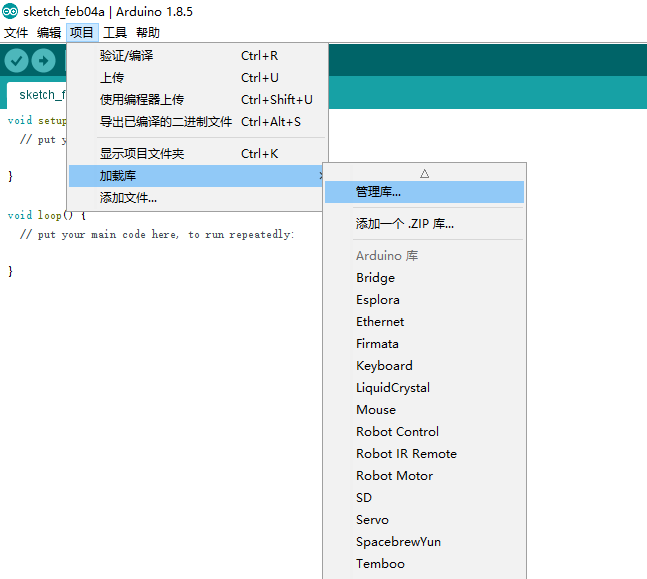Select 显示项目文件夹 entry
Image resolution: width=647 pixels, height=579 pixels.
tap(197, 154)
